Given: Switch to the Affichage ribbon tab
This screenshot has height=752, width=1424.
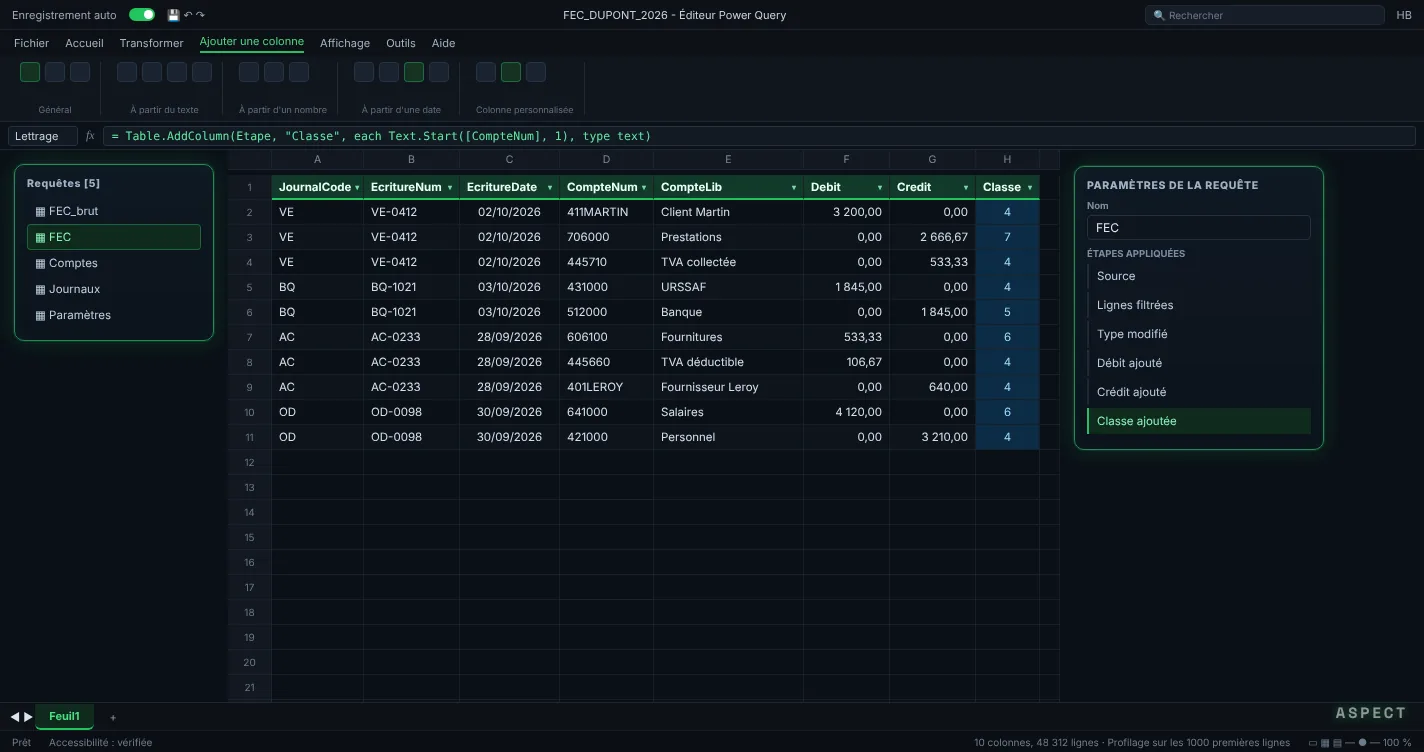Looking at the screenshot, I should coord(345,43).
